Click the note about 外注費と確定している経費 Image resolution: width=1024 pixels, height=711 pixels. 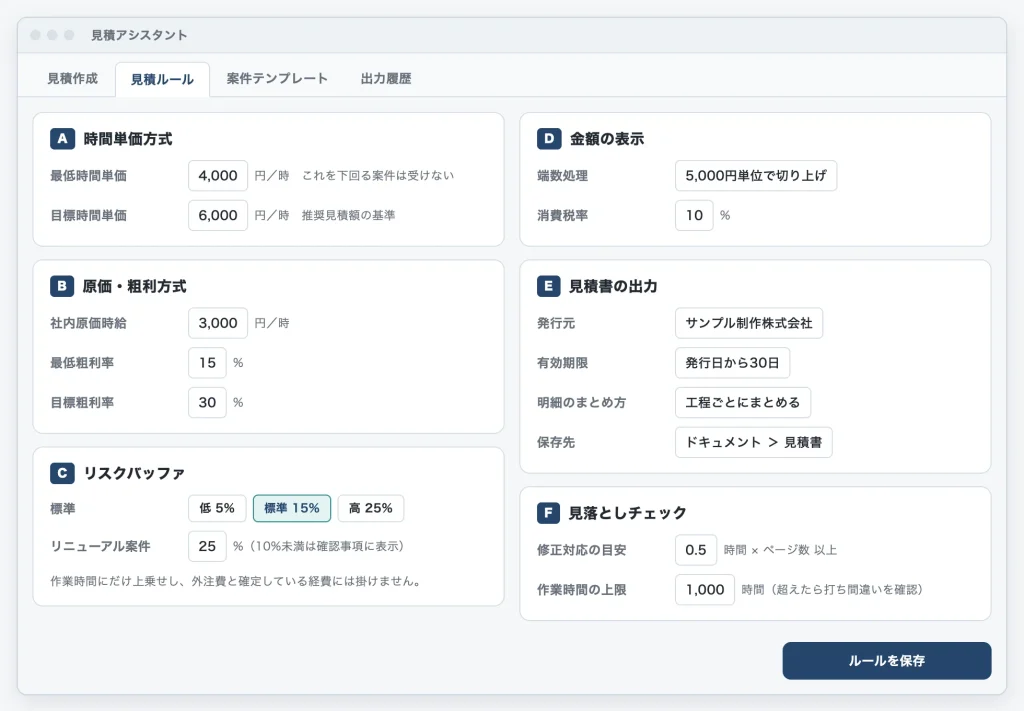(235, 581)
